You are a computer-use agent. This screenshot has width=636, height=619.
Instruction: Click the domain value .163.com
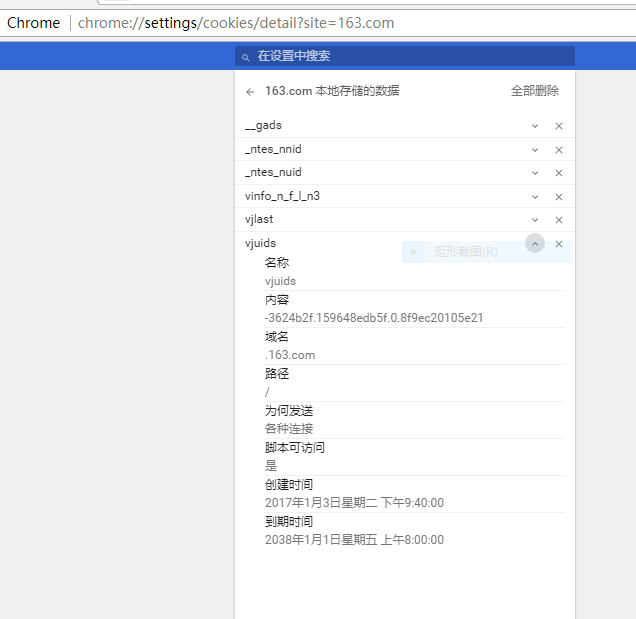(x=290, y=355)
